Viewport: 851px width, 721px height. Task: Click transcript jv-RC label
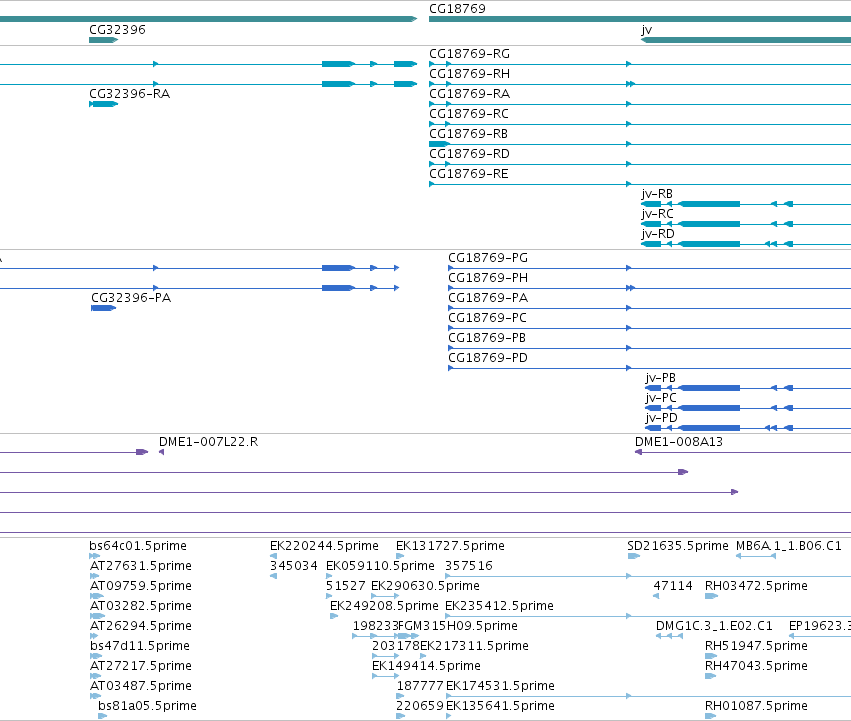tap(657, 214)
